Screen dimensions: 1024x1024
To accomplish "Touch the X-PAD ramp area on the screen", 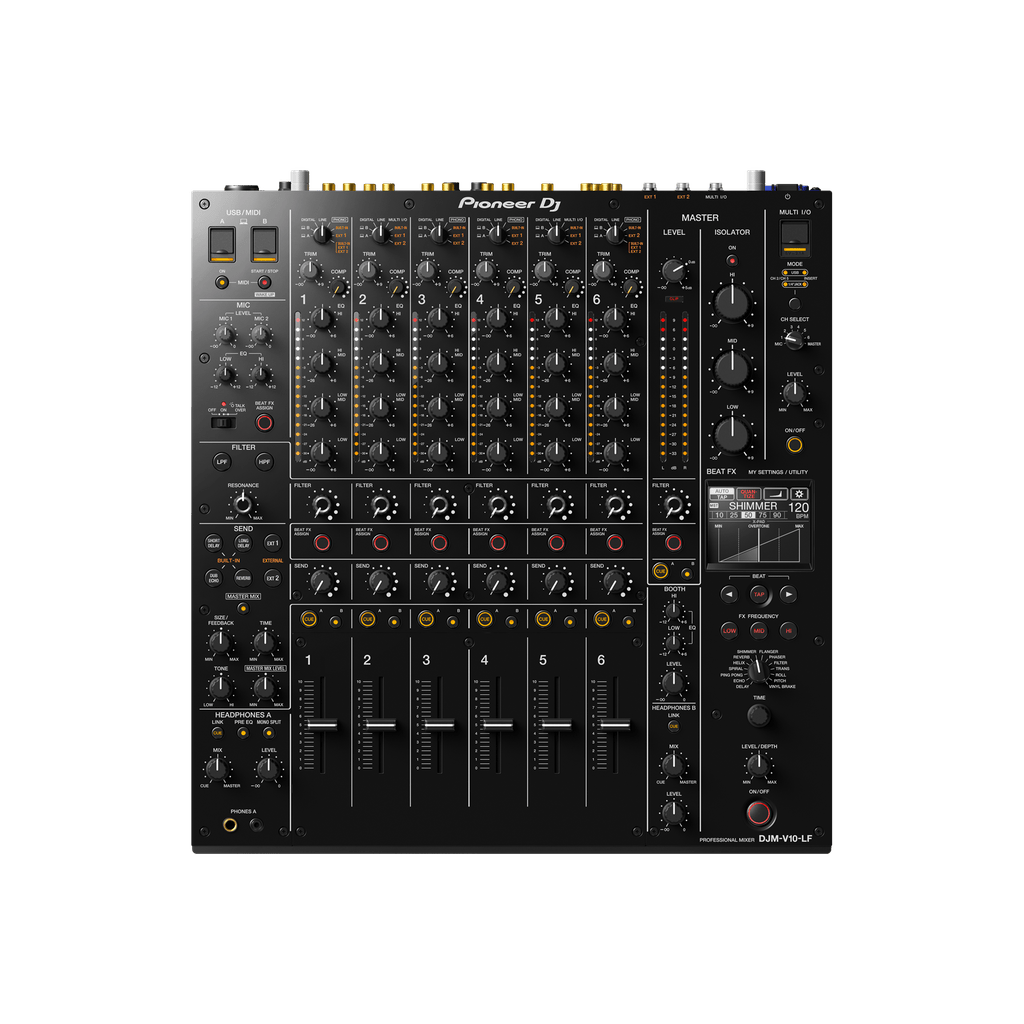I will (x=759, y=545).
